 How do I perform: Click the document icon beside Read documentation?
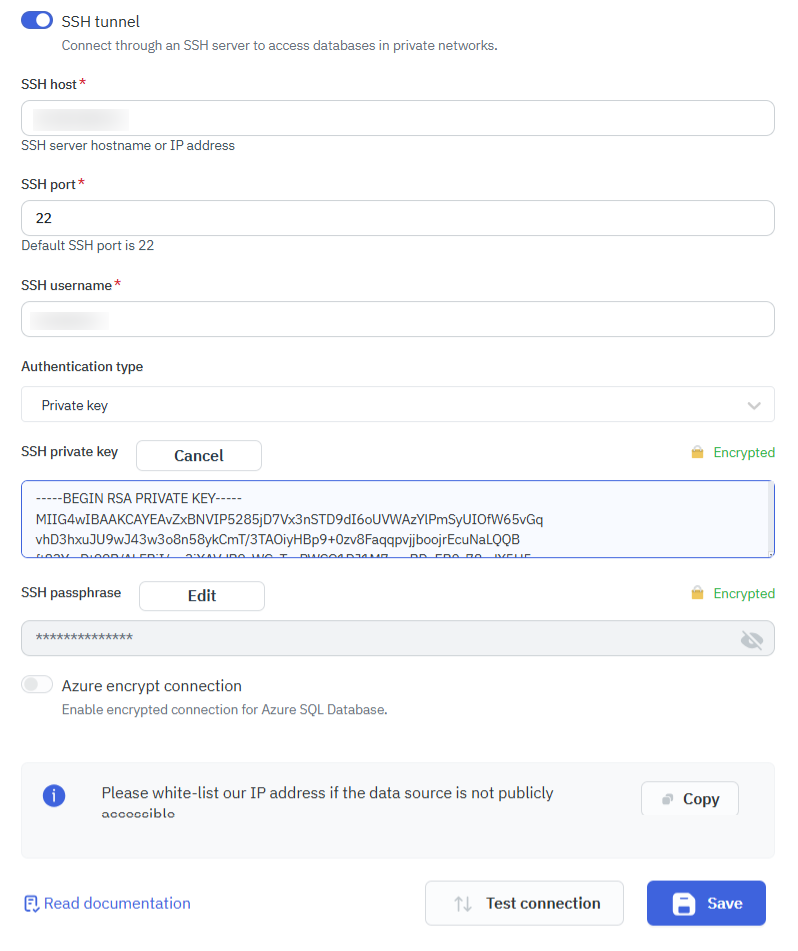32,903
